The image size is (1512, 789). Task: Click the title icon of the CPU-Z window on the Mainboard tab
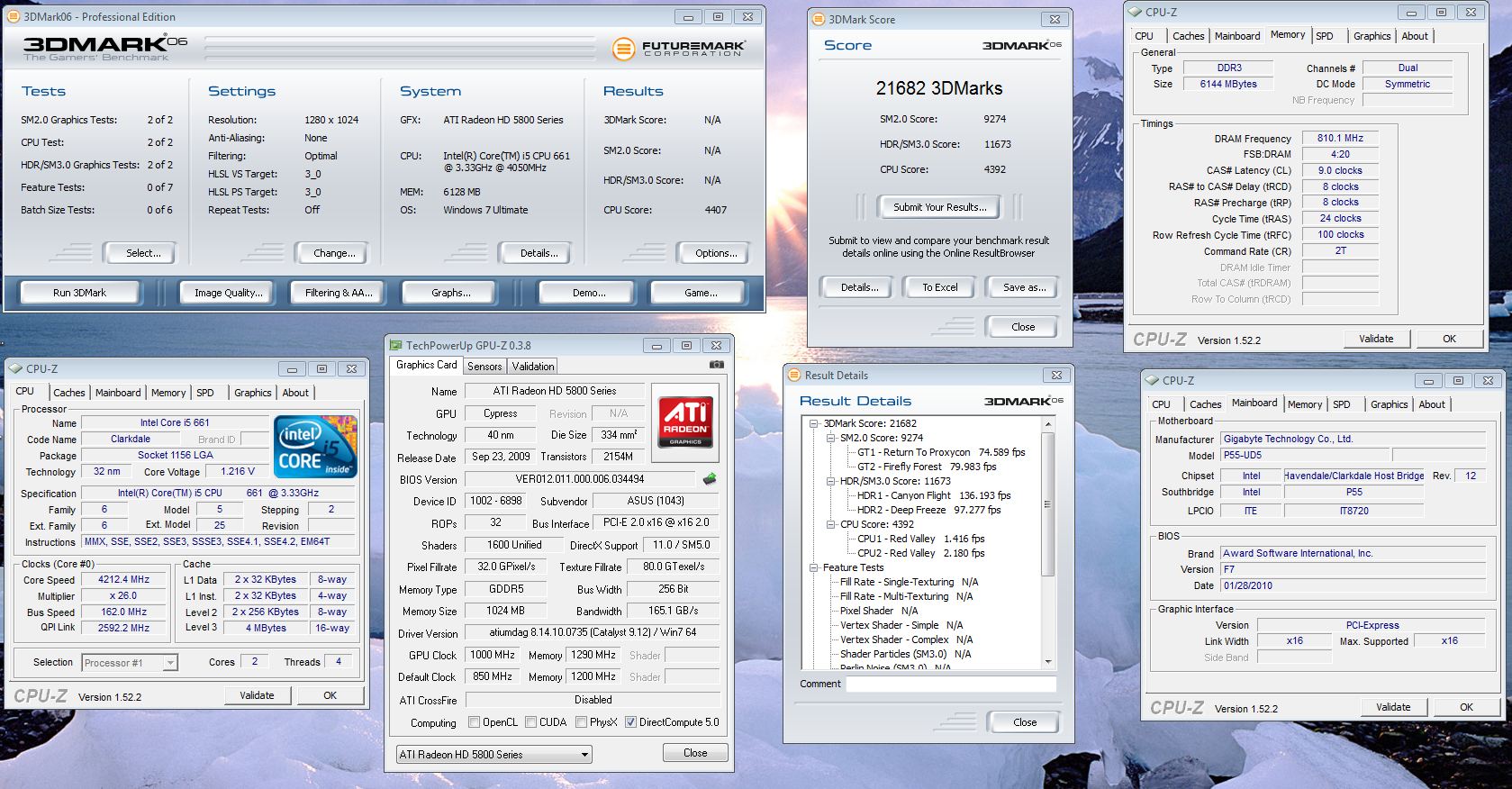[x=1152, y=380]
